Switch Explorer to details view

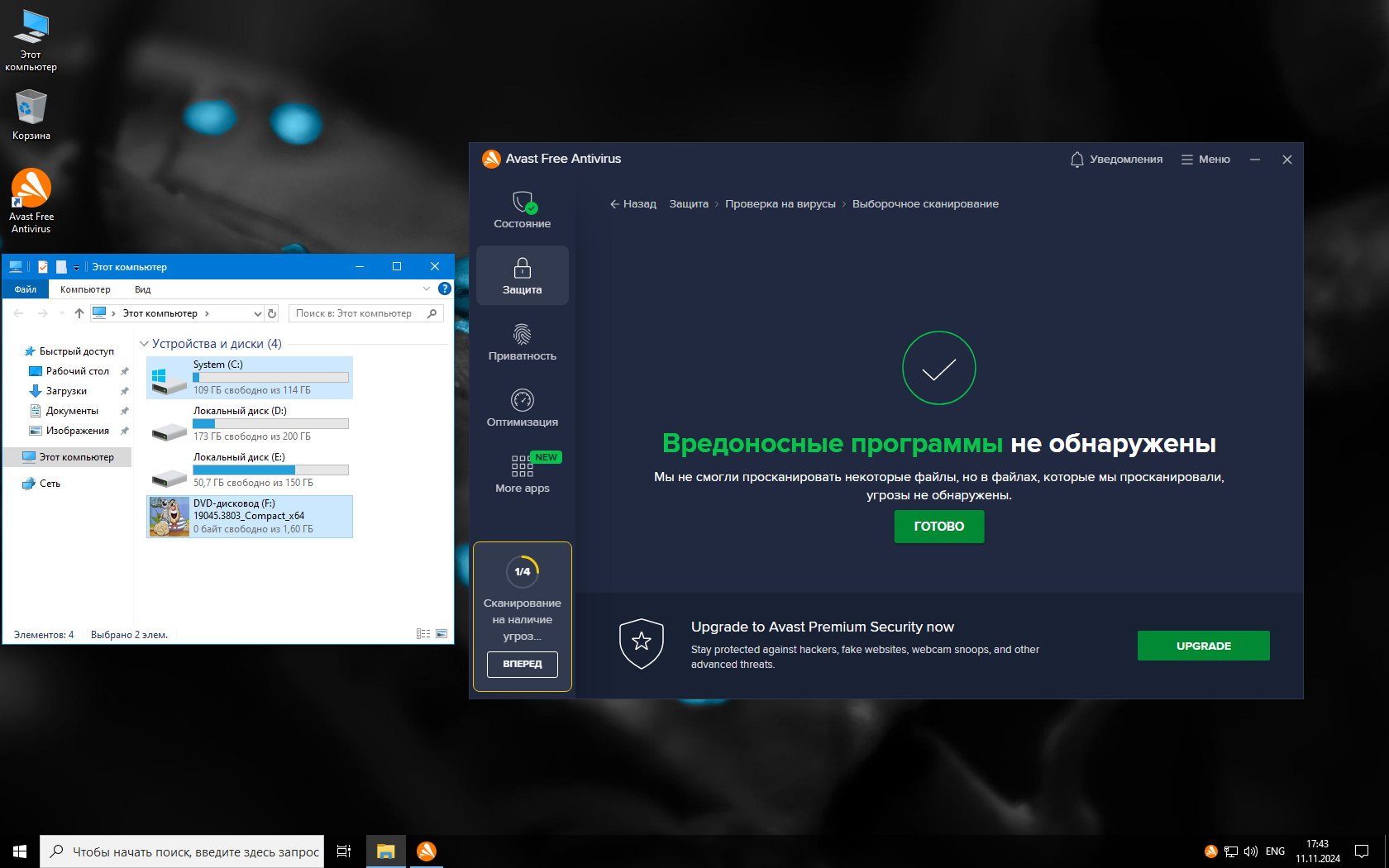pyautogui.click(x=423, y=634)
